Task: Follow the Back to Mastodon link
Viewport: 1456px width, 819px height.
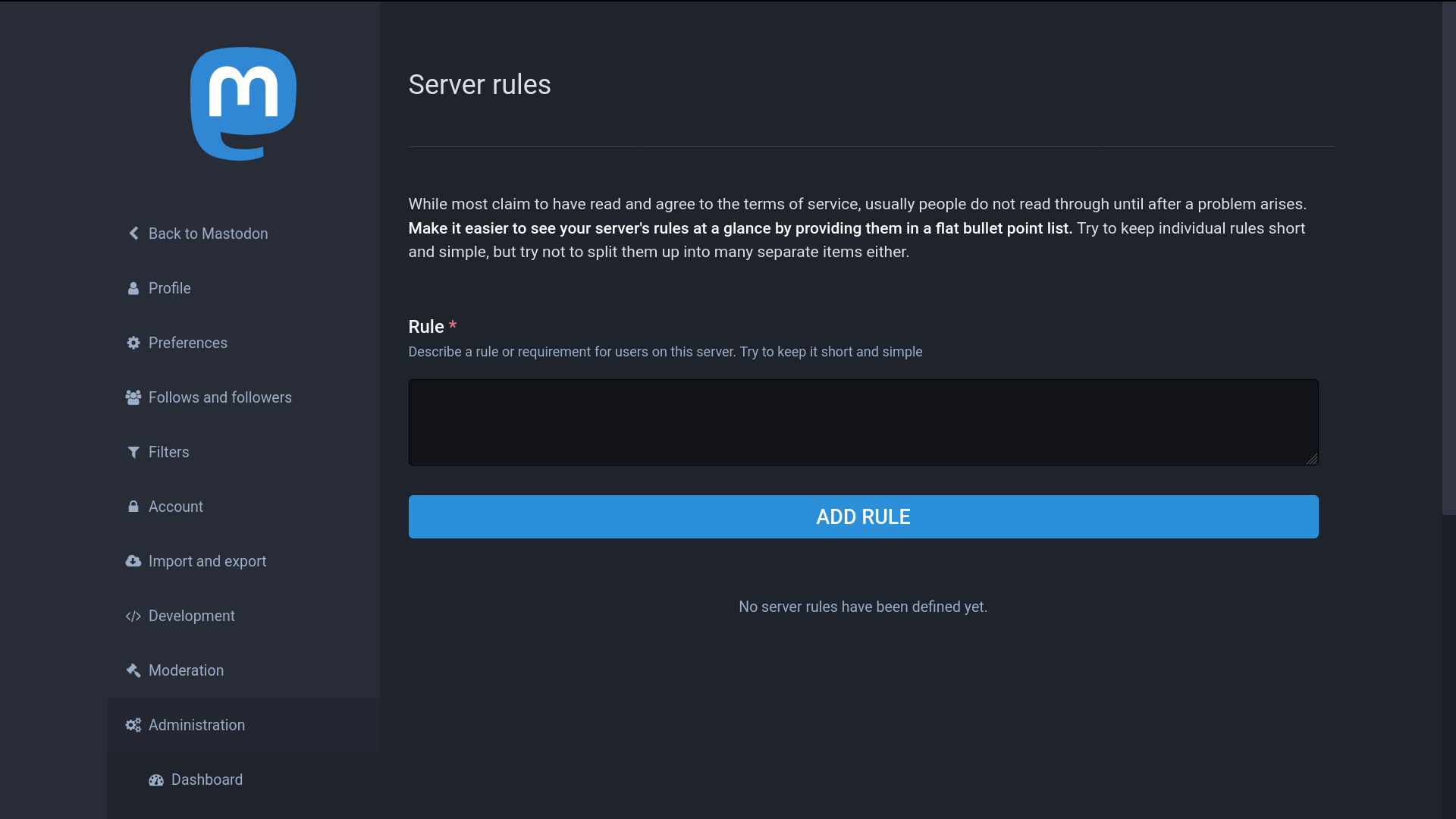Action: coord(208,234)
